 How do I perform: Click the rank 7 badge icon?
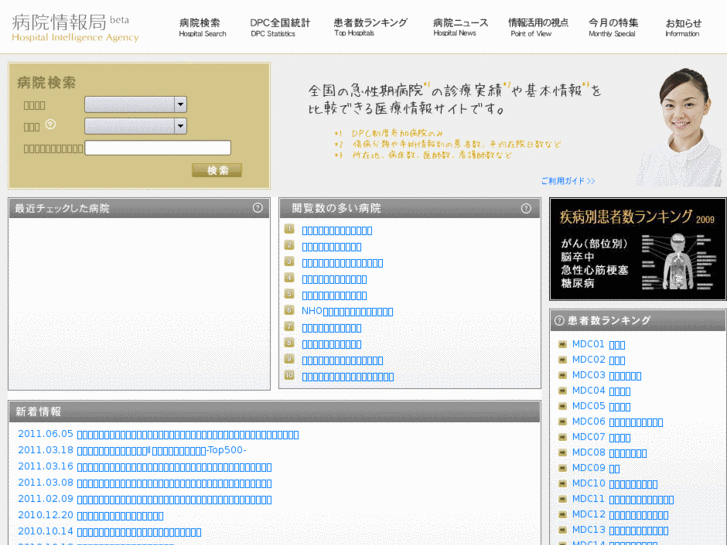click(x=289, y=327)
